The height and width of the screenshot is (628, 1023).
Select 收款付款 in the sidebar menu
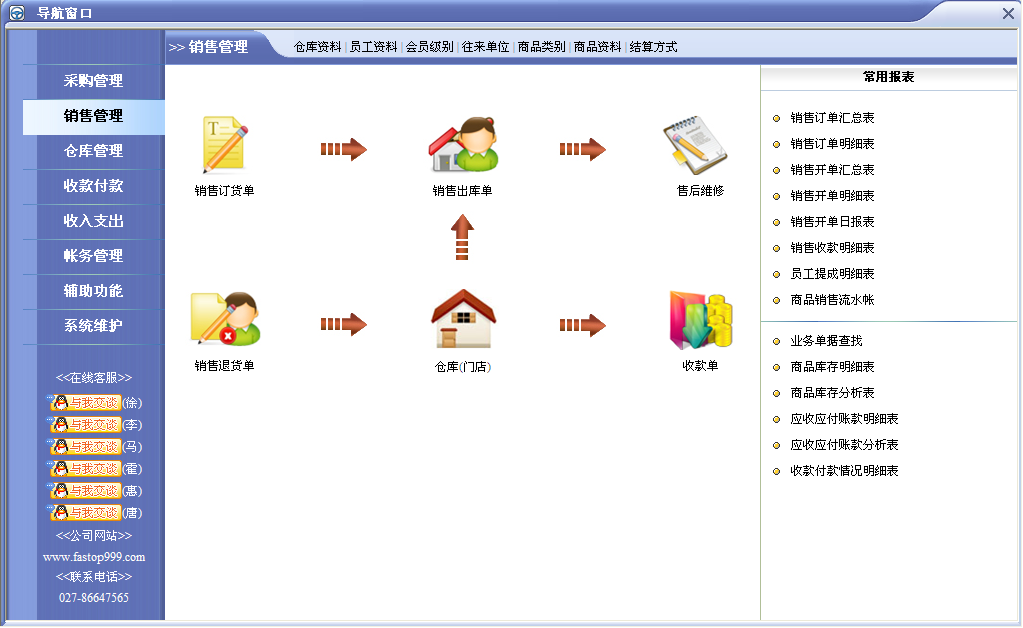coord(92,186)
